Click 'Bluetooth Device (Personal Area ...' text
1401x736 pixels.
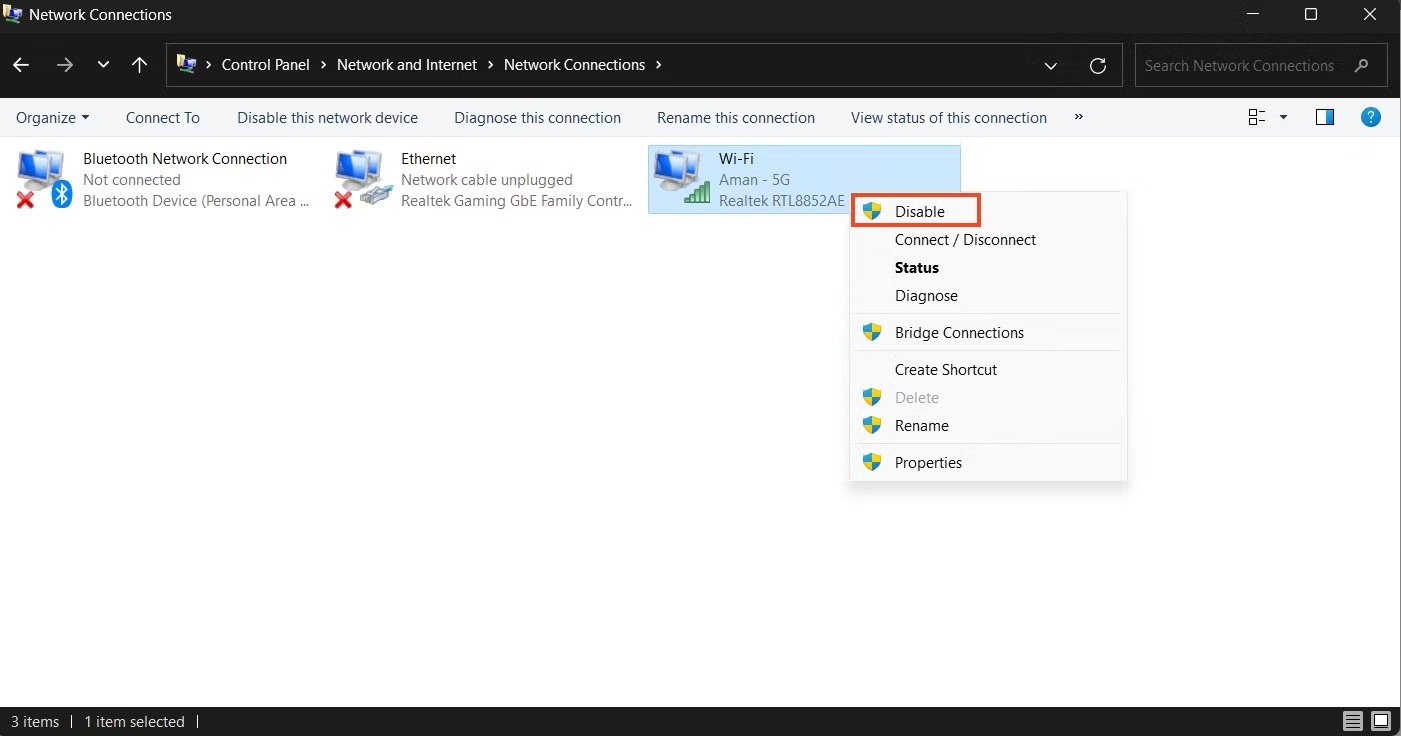click(196, 201)
